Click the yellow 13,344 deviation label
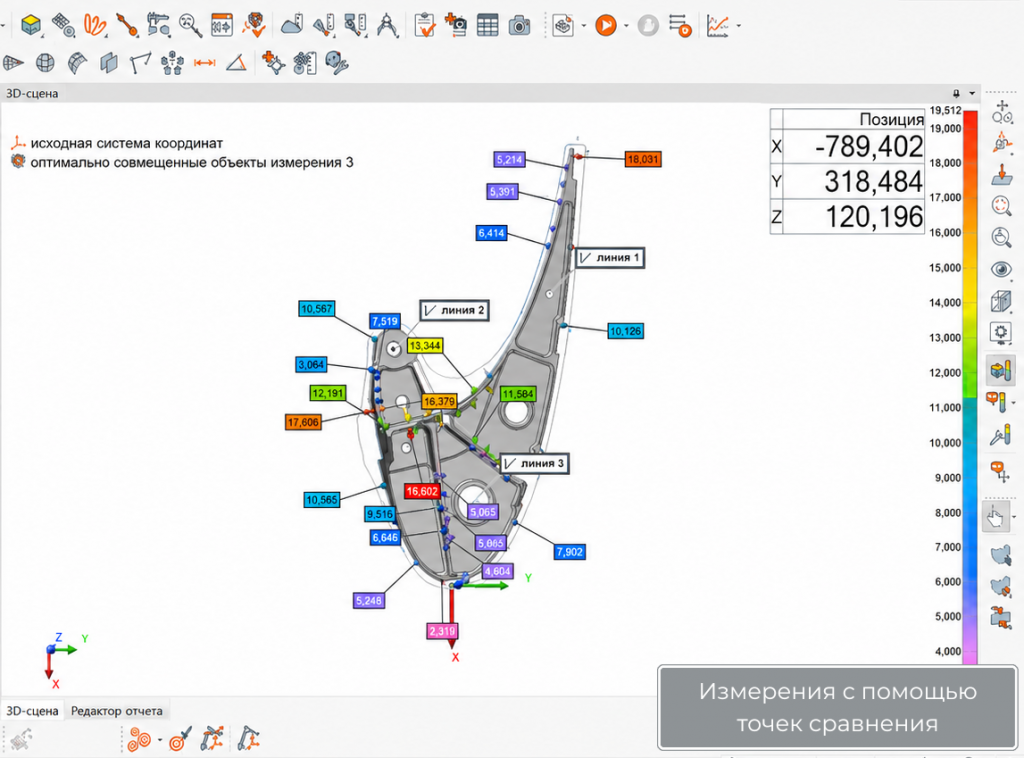The width and height of the screenshot is (1024, 758). [x=424, y=345]
